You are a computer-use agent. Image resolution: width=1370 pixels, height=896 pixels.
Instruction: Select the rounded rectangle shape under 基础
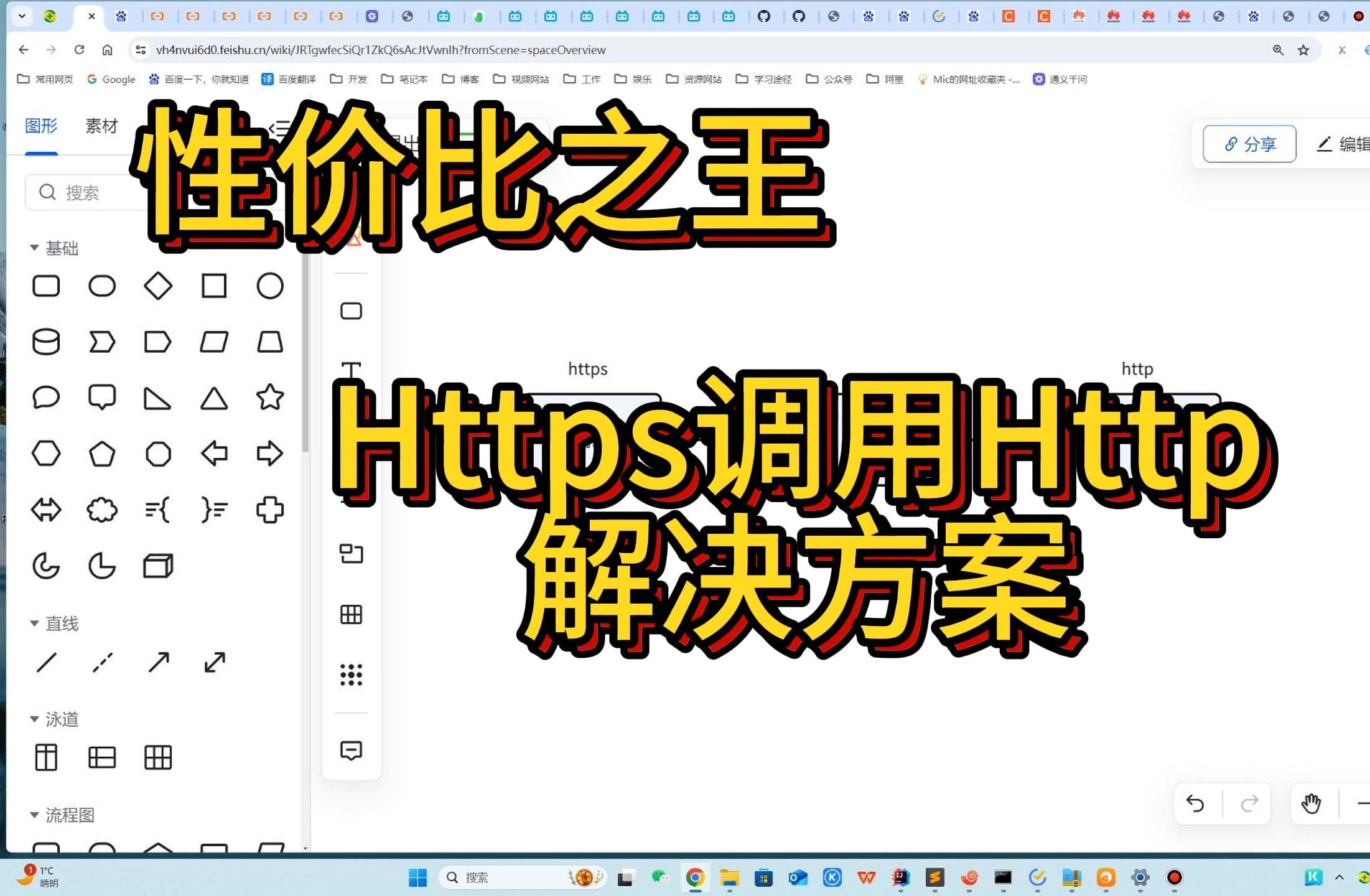coord(46,286)
